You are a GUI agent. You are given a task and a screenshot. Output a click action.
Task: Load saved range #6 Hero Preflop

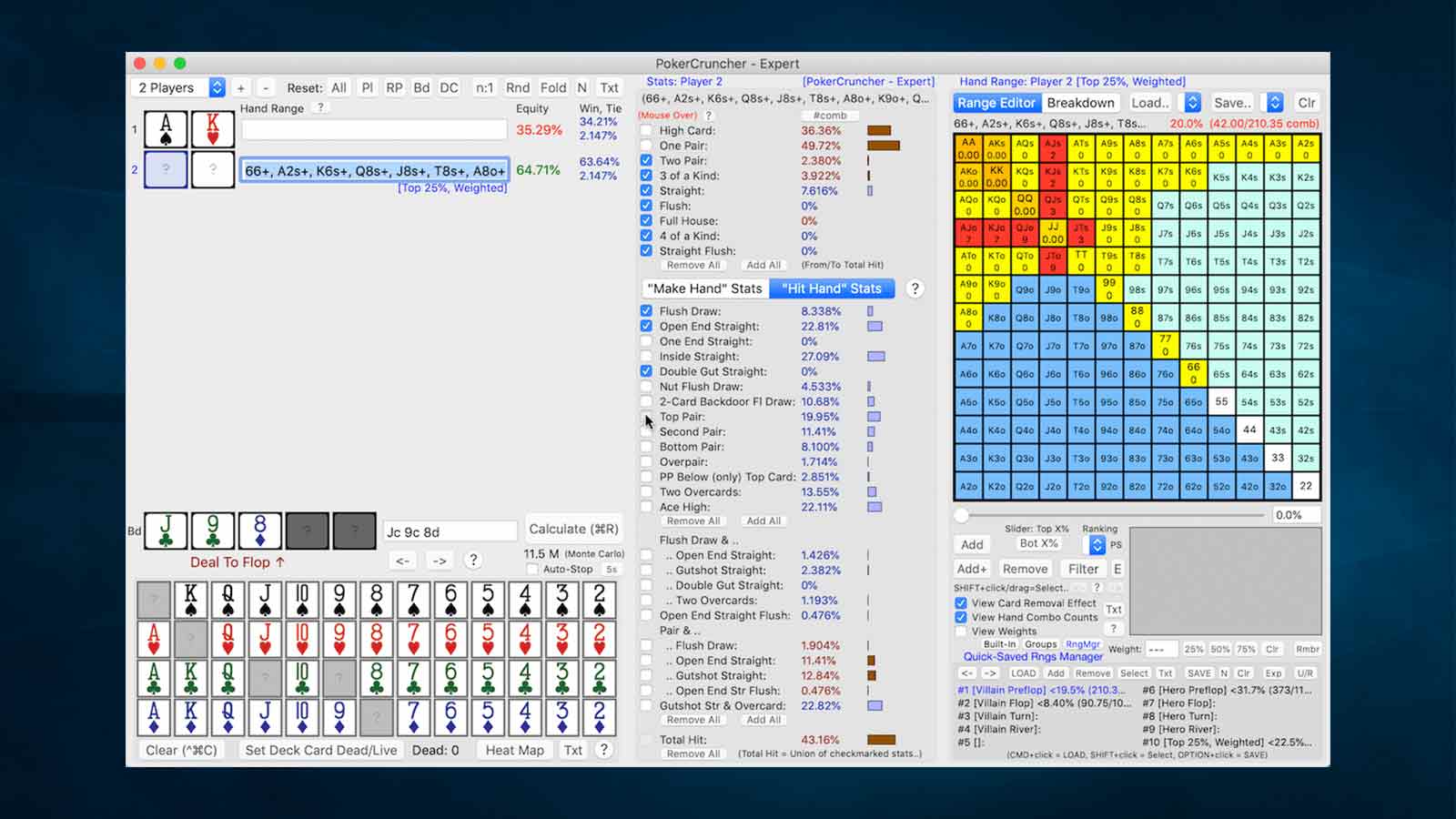click(x=1227, y=690)
